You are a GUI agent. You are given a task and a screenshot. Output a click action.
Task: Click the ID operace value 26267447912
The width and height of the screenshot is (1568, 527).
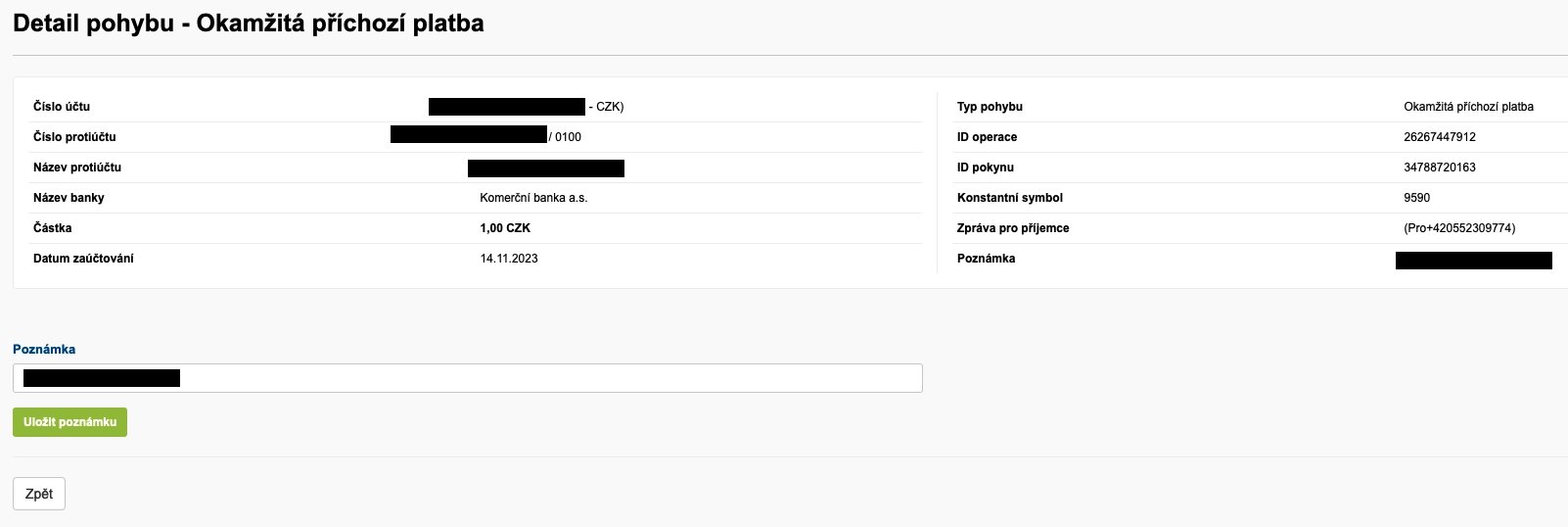click(x=1440, y=137)
